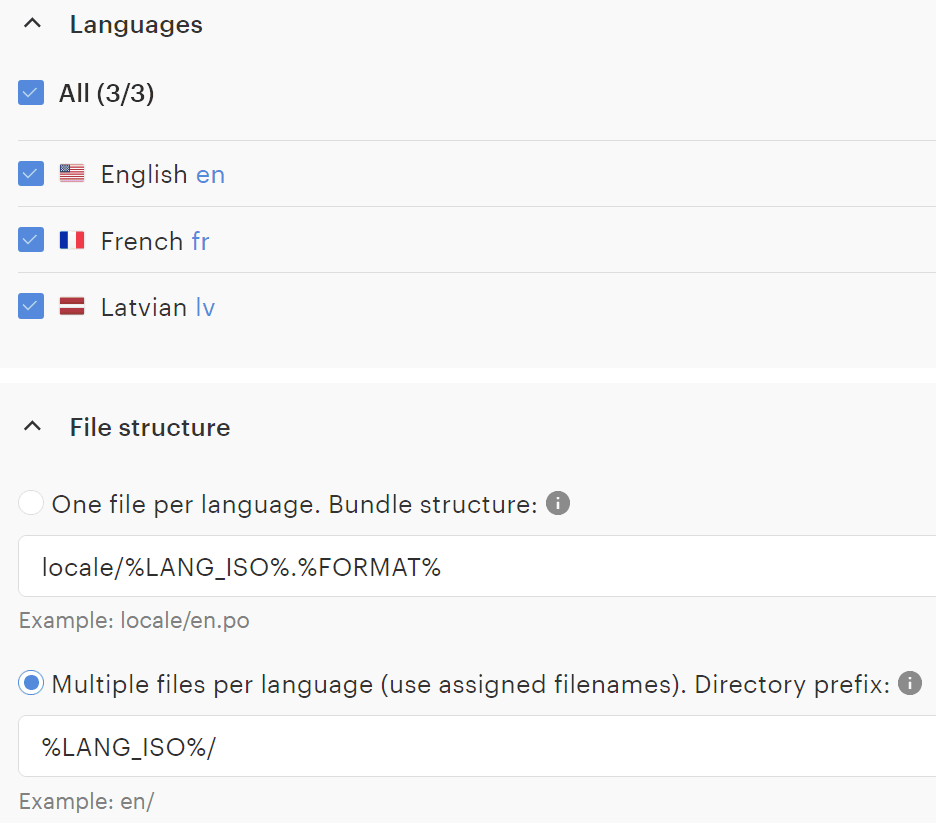Click info icon beside Directory prefix
936x823 pixels.
point(909,683)
